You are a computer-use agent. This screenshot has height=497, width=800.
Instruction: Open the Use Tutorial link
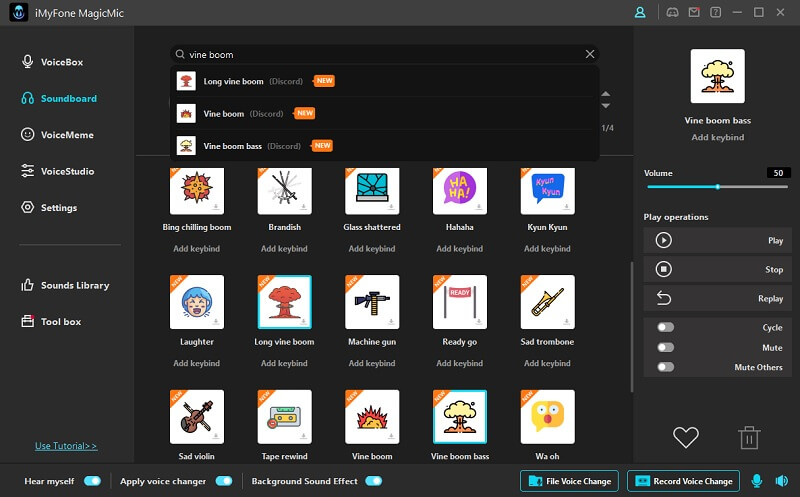pyautogui.click(x=66, y=445)
